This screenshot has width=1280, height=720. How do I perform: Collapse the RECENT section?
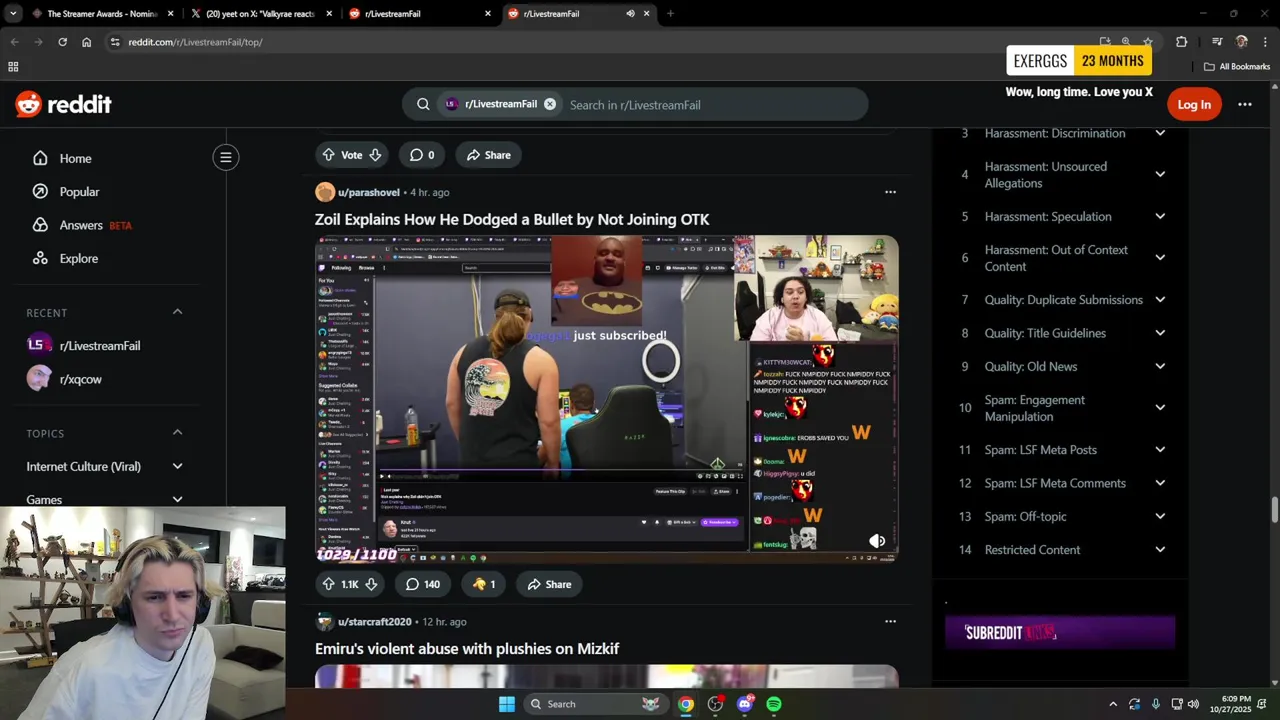click(x=177, y=312)
